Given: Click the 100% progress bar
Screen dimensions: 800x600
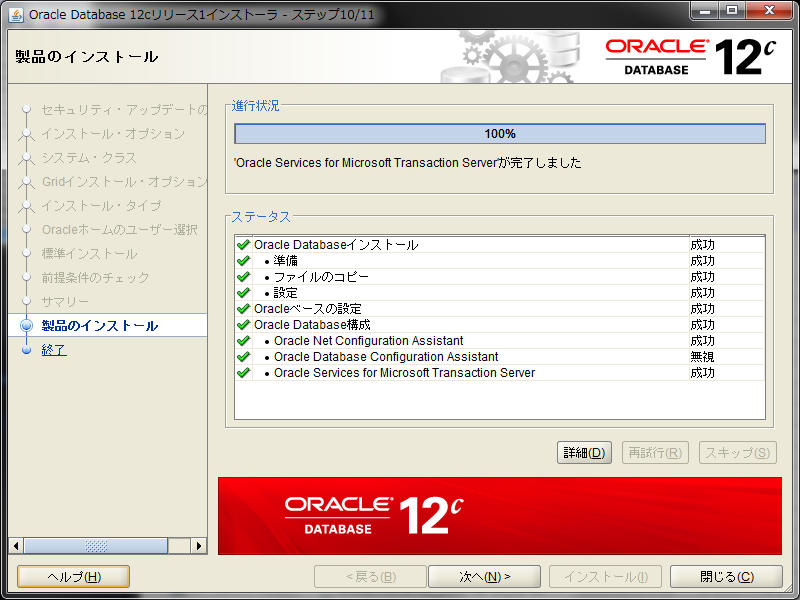Looking at the screenshot, I should tap(500, 134).
